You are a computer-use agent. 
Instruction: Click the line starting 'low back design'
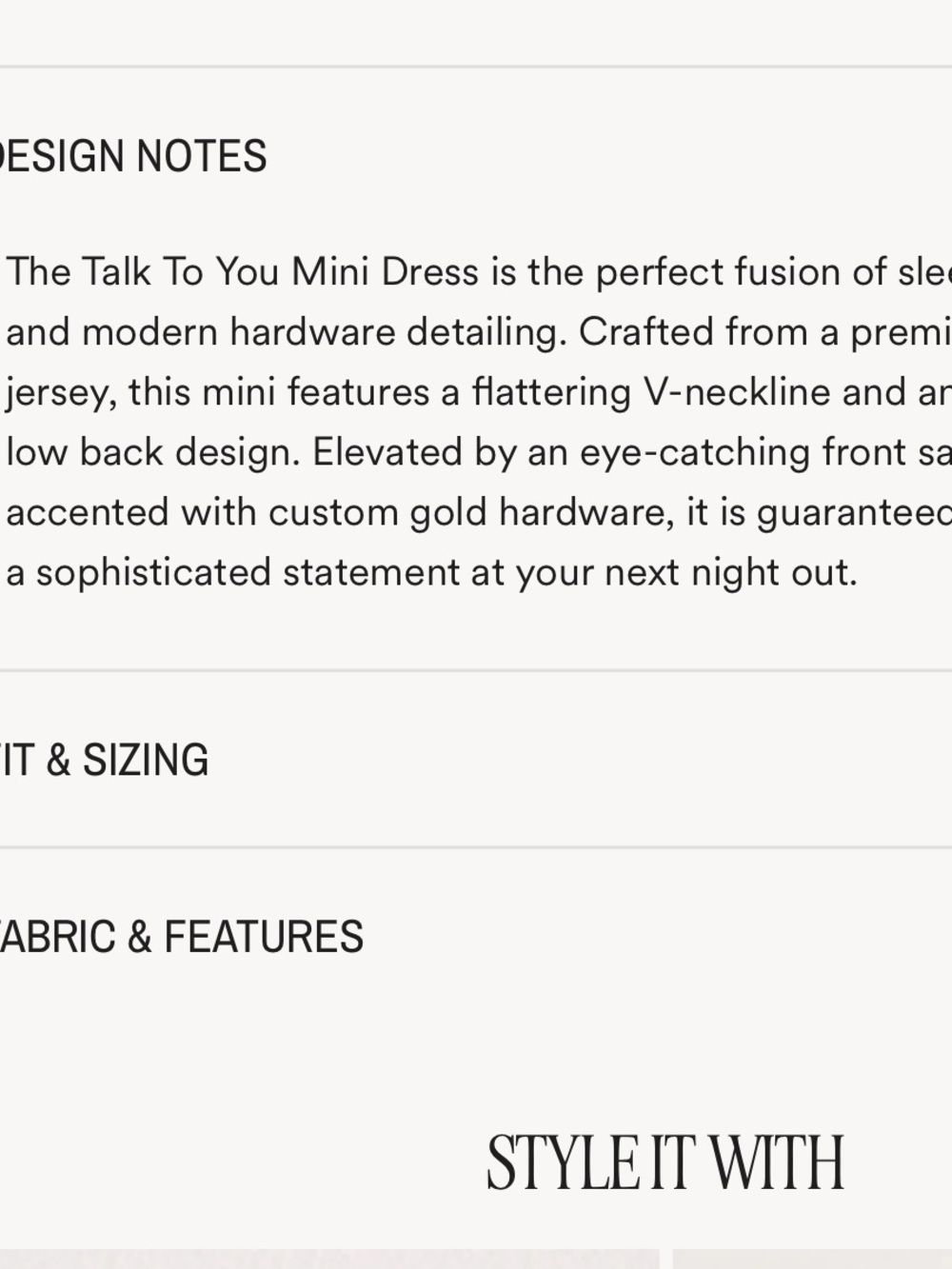479,452
